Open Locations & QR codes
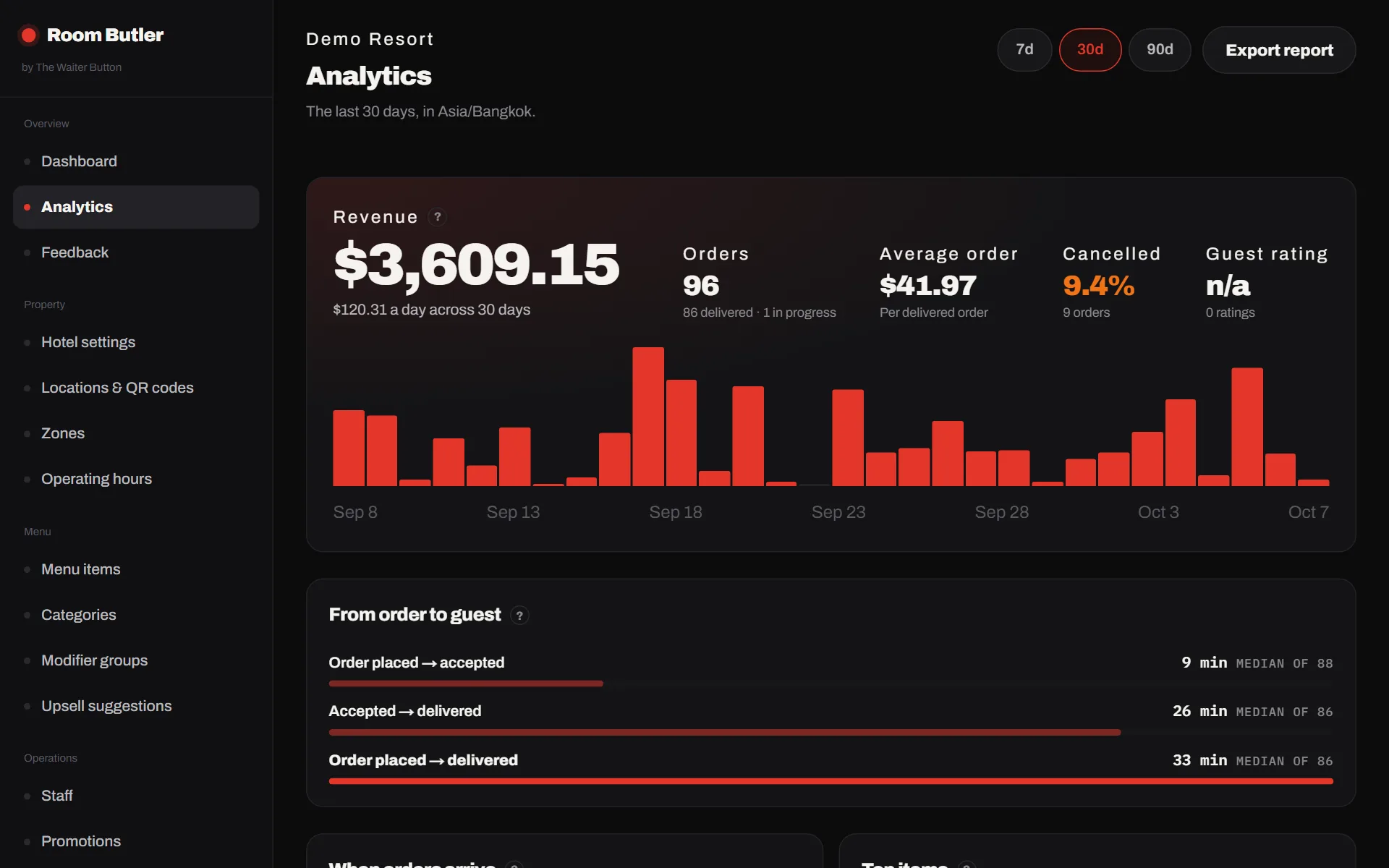 pos(136,388)
